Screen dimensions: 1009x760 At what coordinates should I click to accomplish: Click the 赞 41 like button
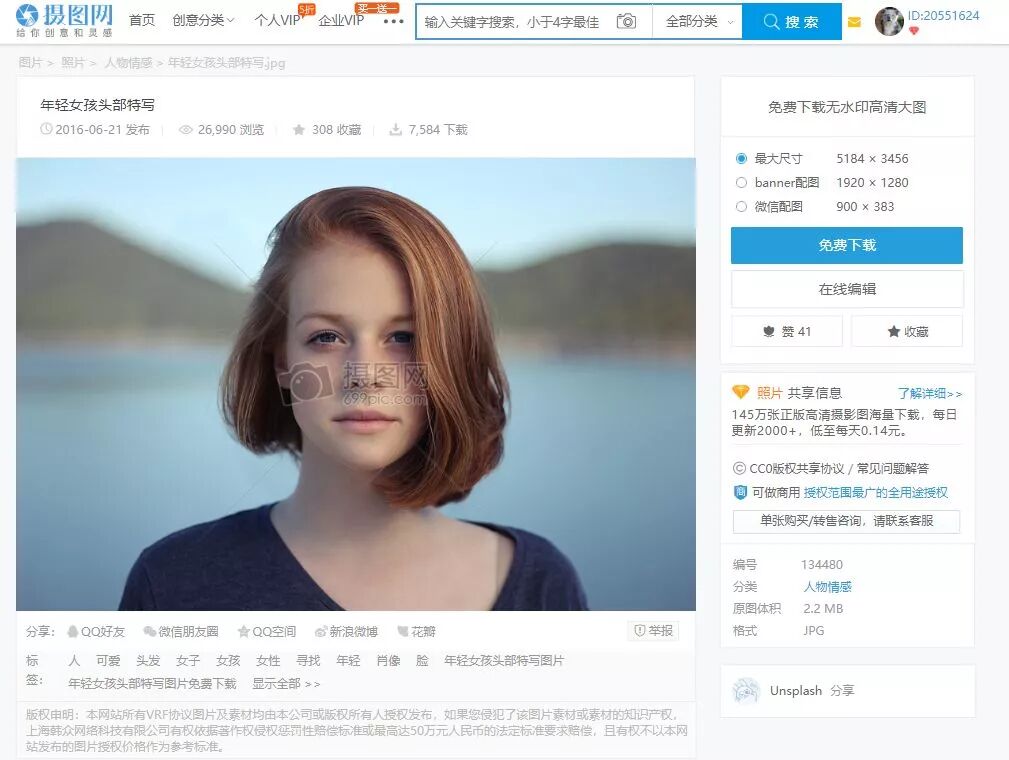(787, 331)
